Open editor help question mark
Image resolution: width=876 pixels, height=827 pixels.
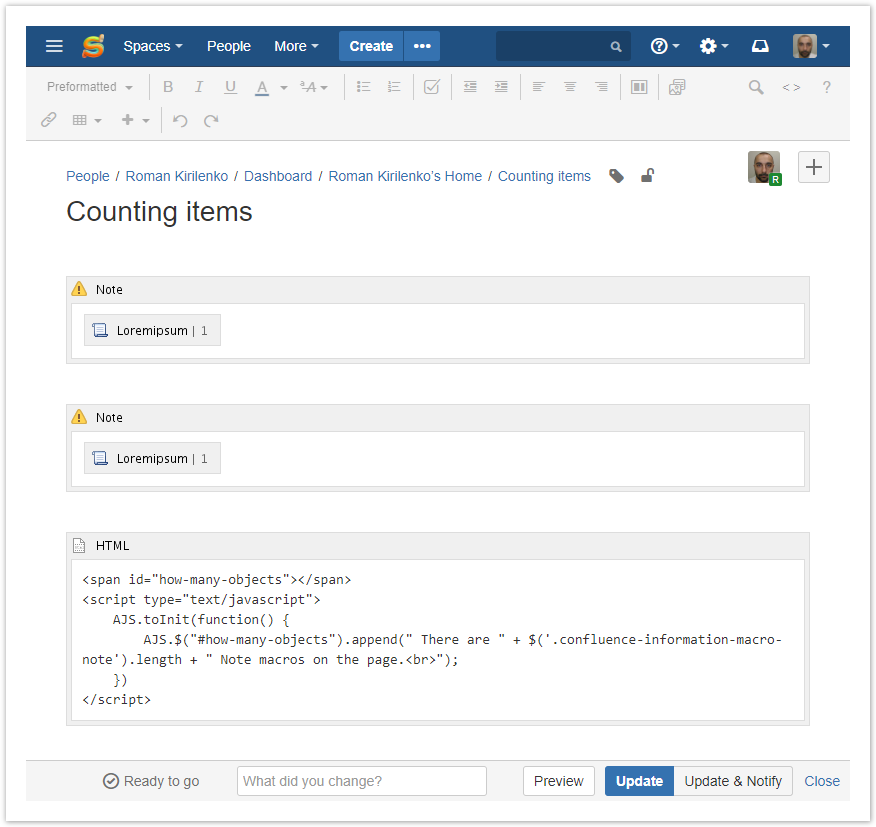826,87
